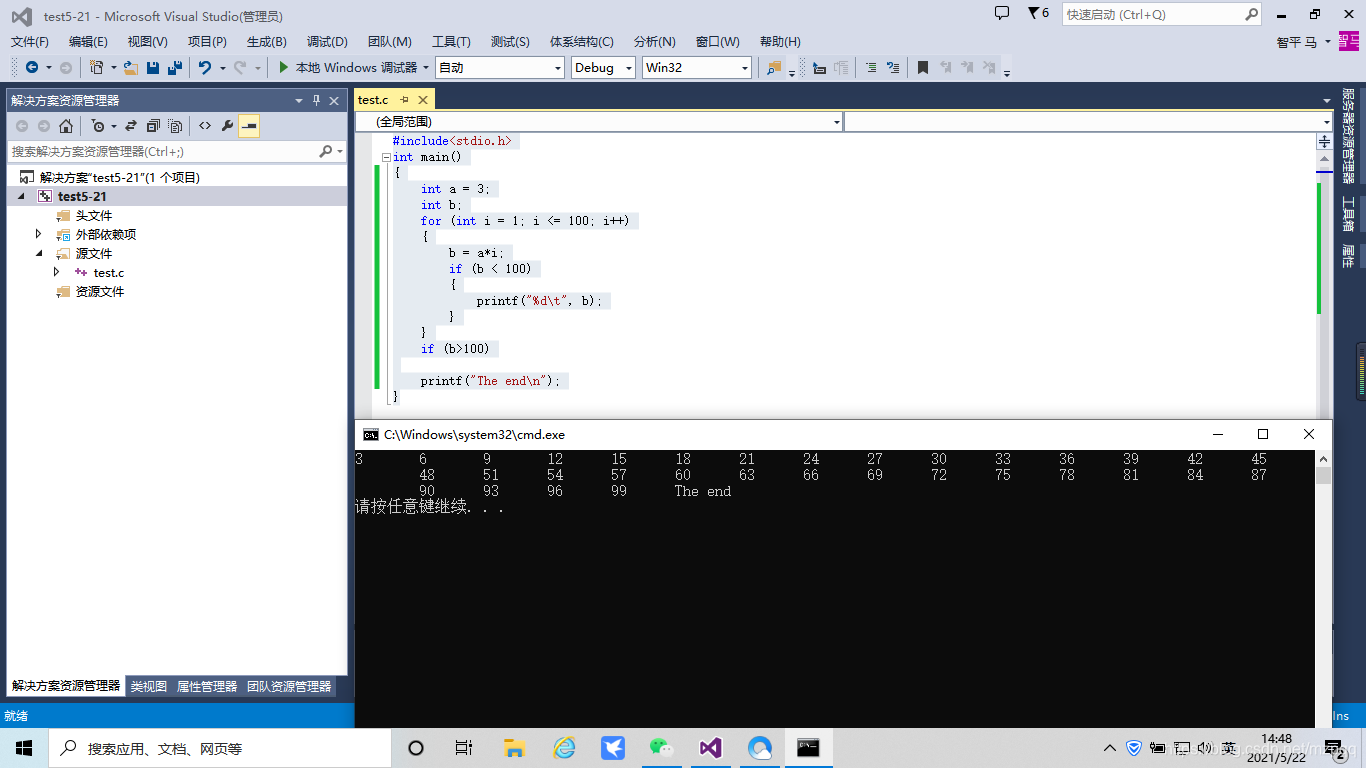1366x768 pixels.
Task: Click the cmd.exe window vertical scrollbar
Action: (x=1323, y=588)
